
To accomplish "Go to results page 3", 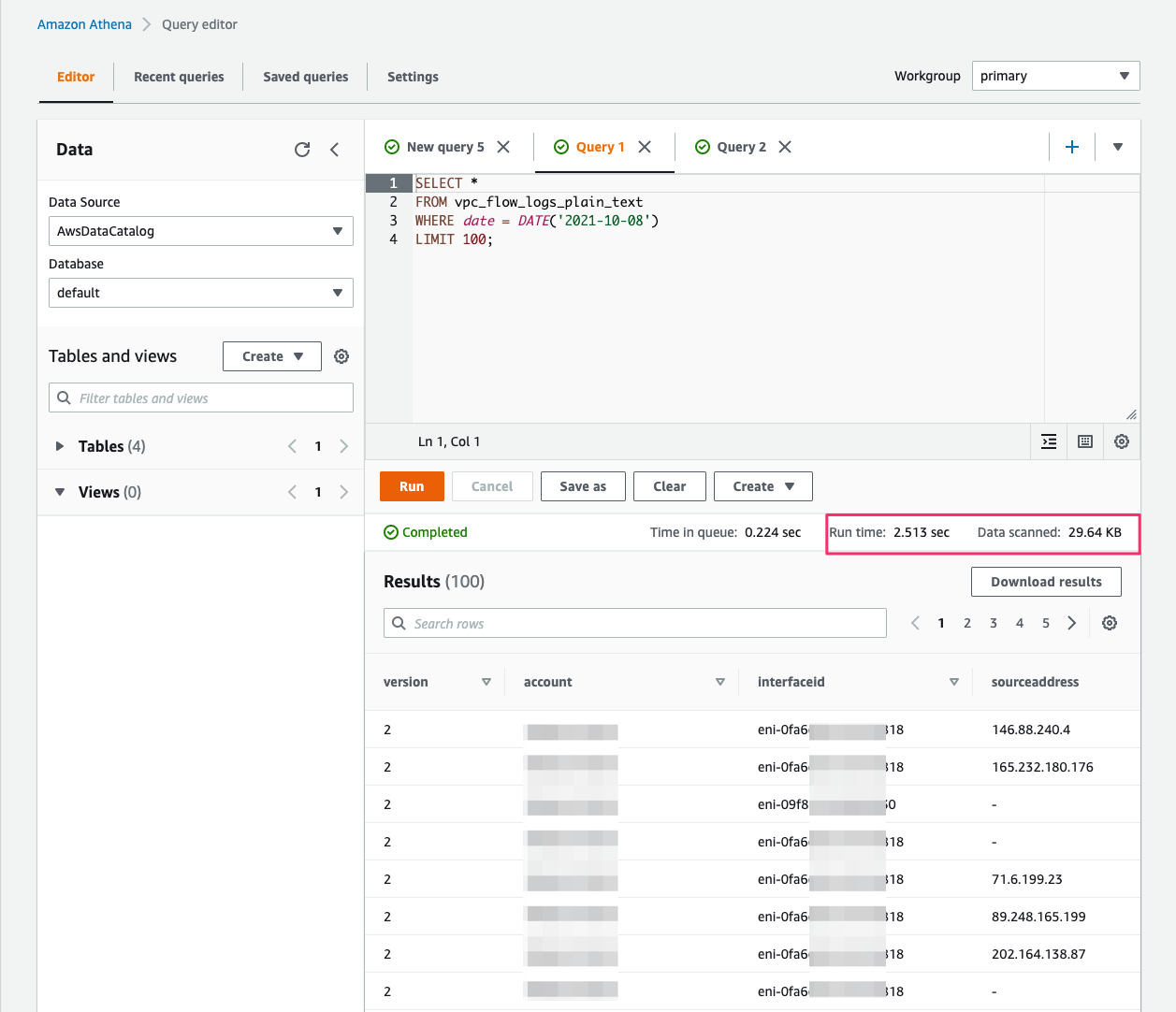I will pyautogui.click(x=994, y=623).
